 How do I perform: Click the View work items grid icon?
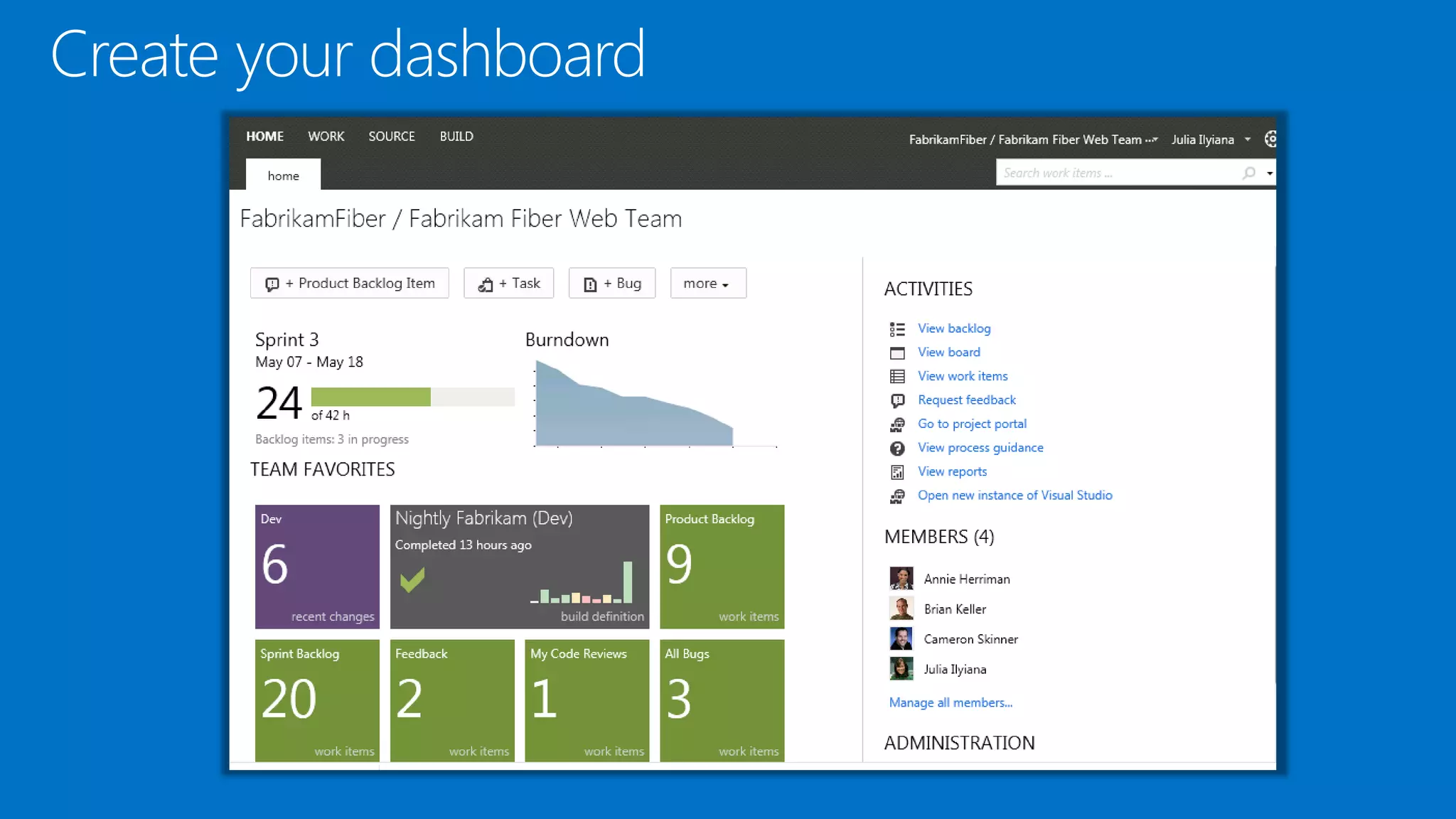pos(897,377)
